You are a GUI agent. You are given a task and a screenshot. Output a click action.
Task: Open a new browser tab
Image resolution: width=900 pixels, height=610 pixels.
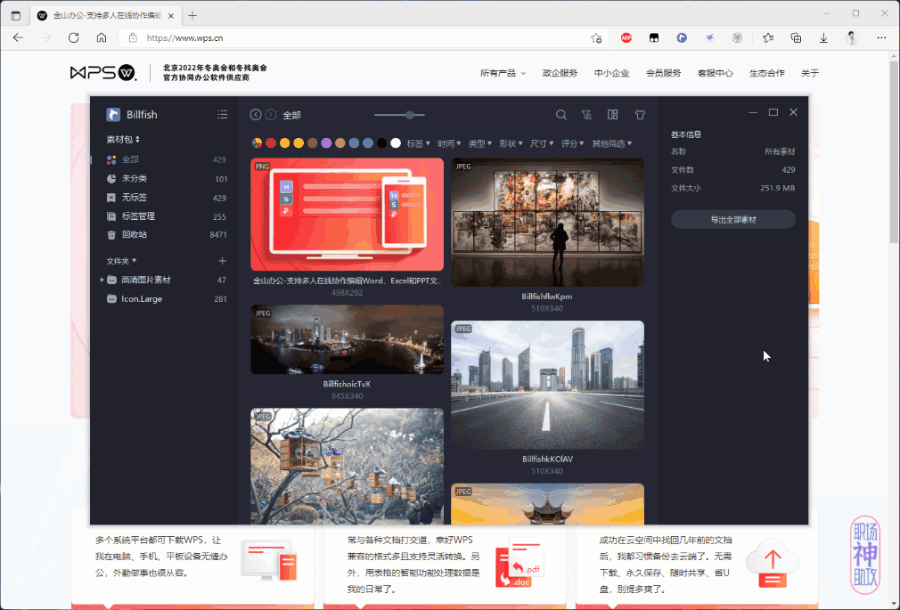click(192, 15)
